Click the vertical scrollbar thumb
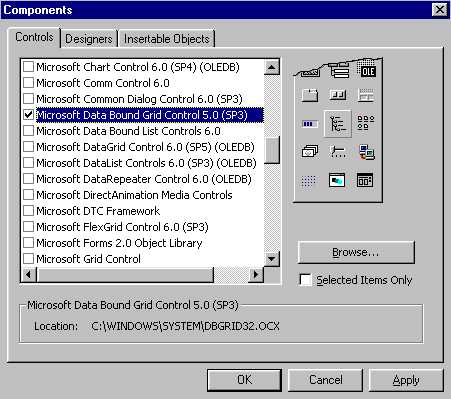The width and height of the screenshot is (451, 399). click(x=272, y=150)
